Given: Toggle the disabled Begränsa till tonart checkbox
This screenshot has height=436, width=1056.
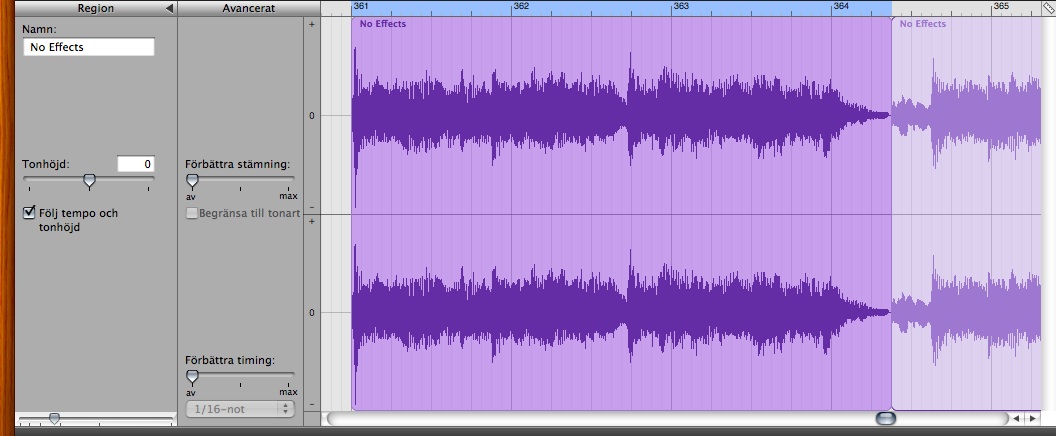Looking at the screenshot, I should coord(192,213).
